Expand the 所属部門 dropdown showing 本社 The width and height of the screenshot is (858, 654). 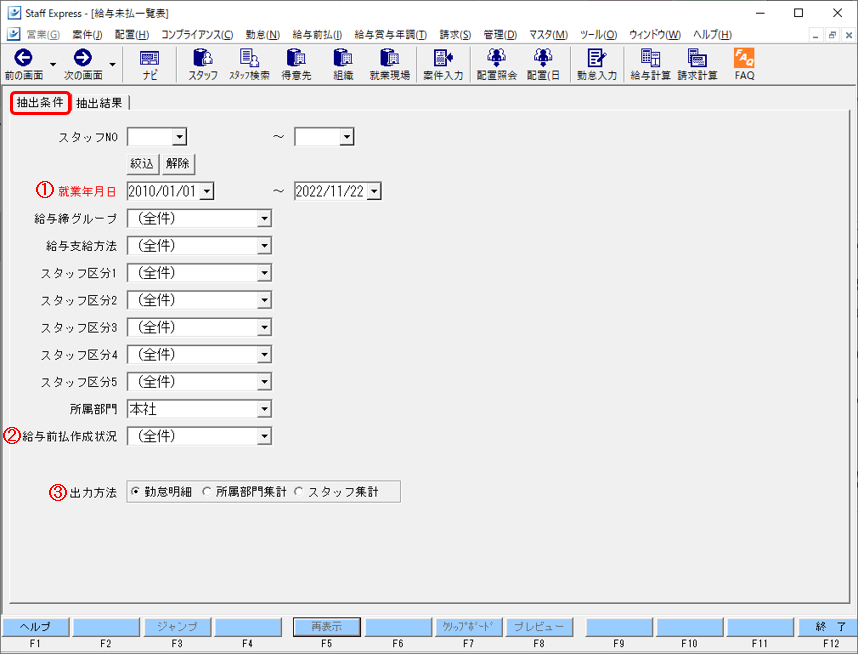coord(264,409)
